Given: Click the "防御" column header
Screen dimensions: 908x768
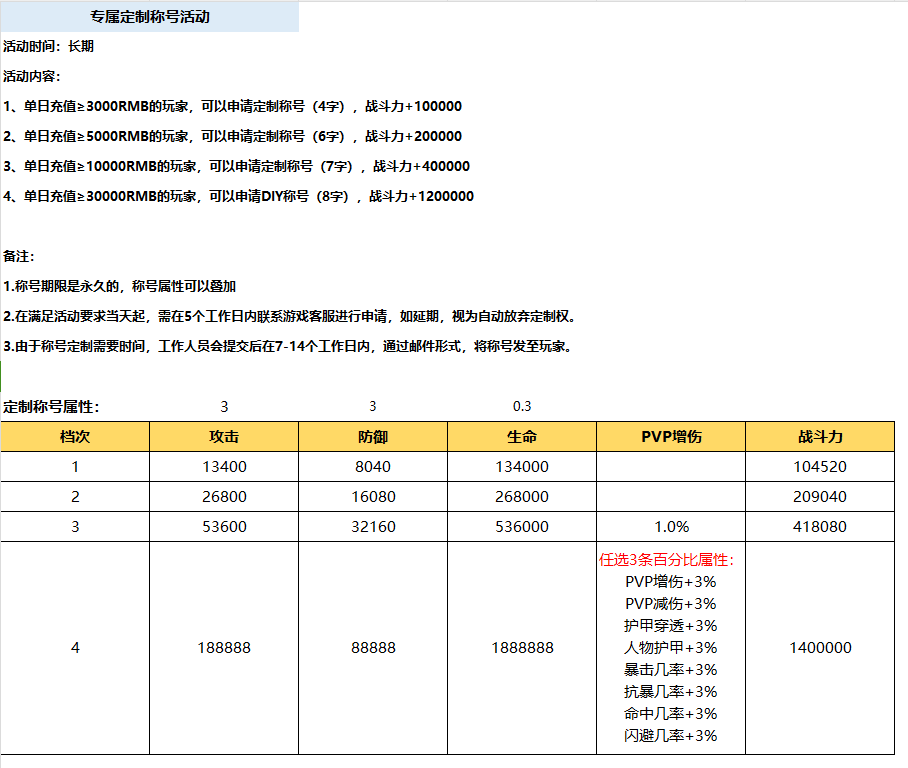Looking at the screenshot, I should (373, 437).
